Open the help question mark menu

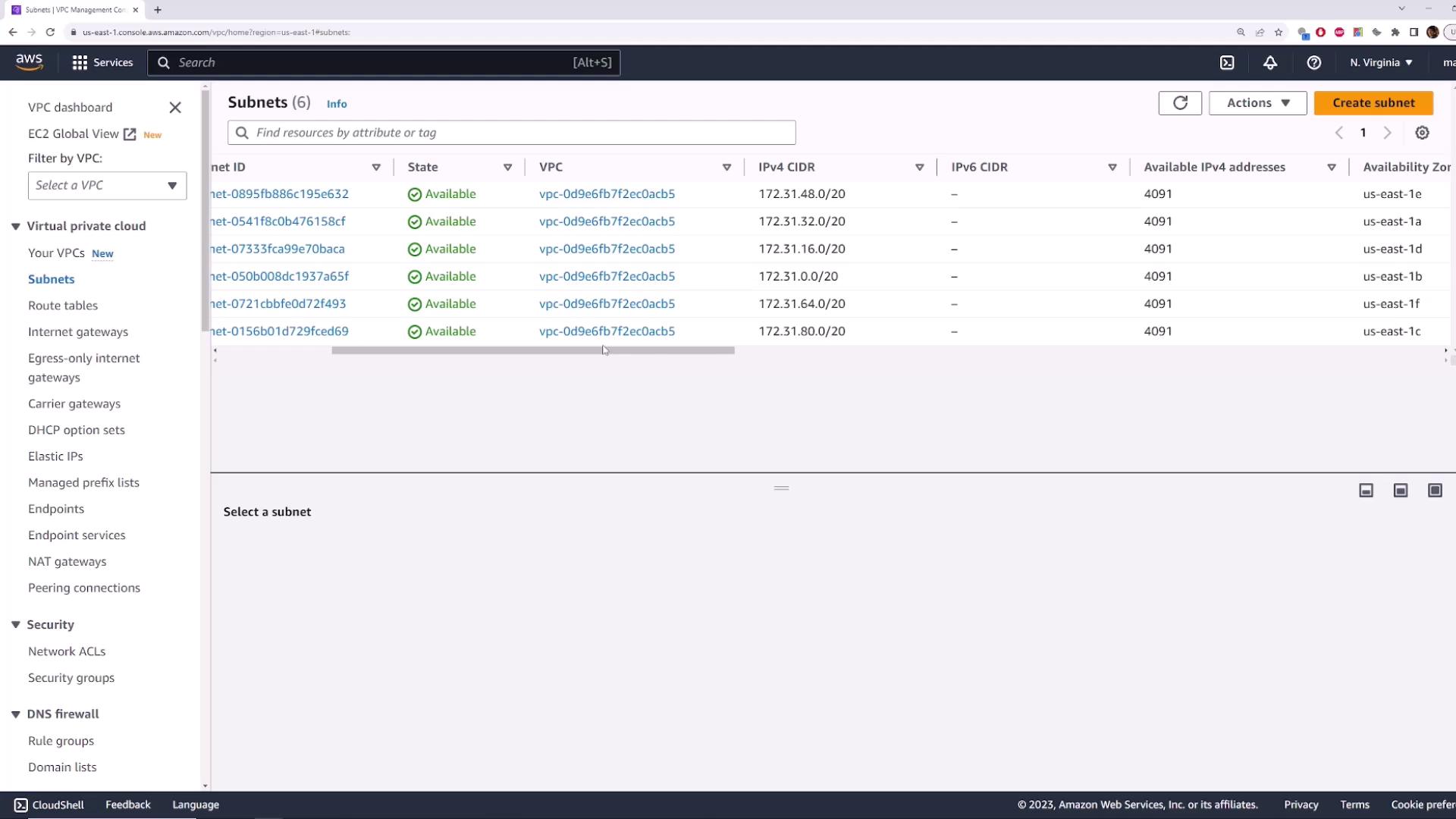coord(1313,63)
